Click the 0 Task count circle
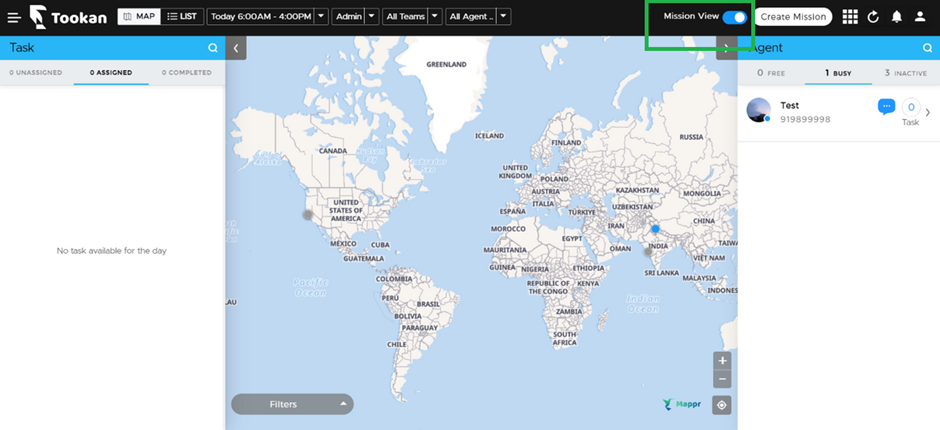The width and height of the screenshot is (940, 430). [911, 107]
